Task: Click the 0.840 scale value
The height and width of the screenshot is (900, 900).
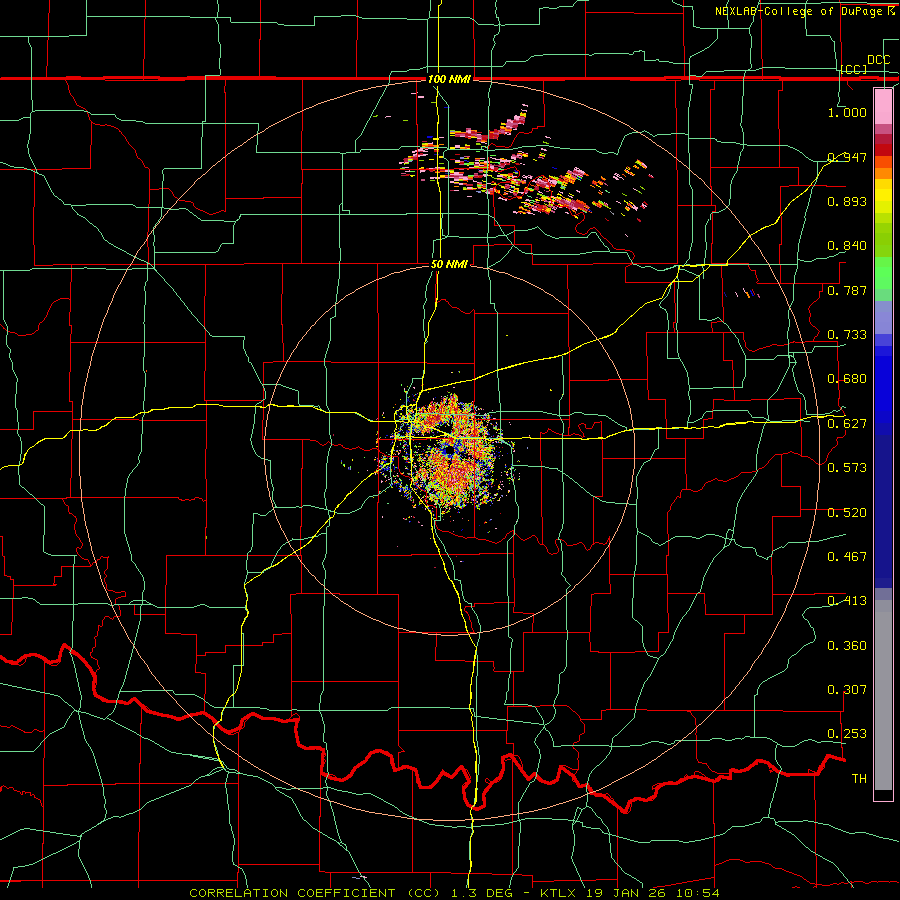Action: click(847, 246)
